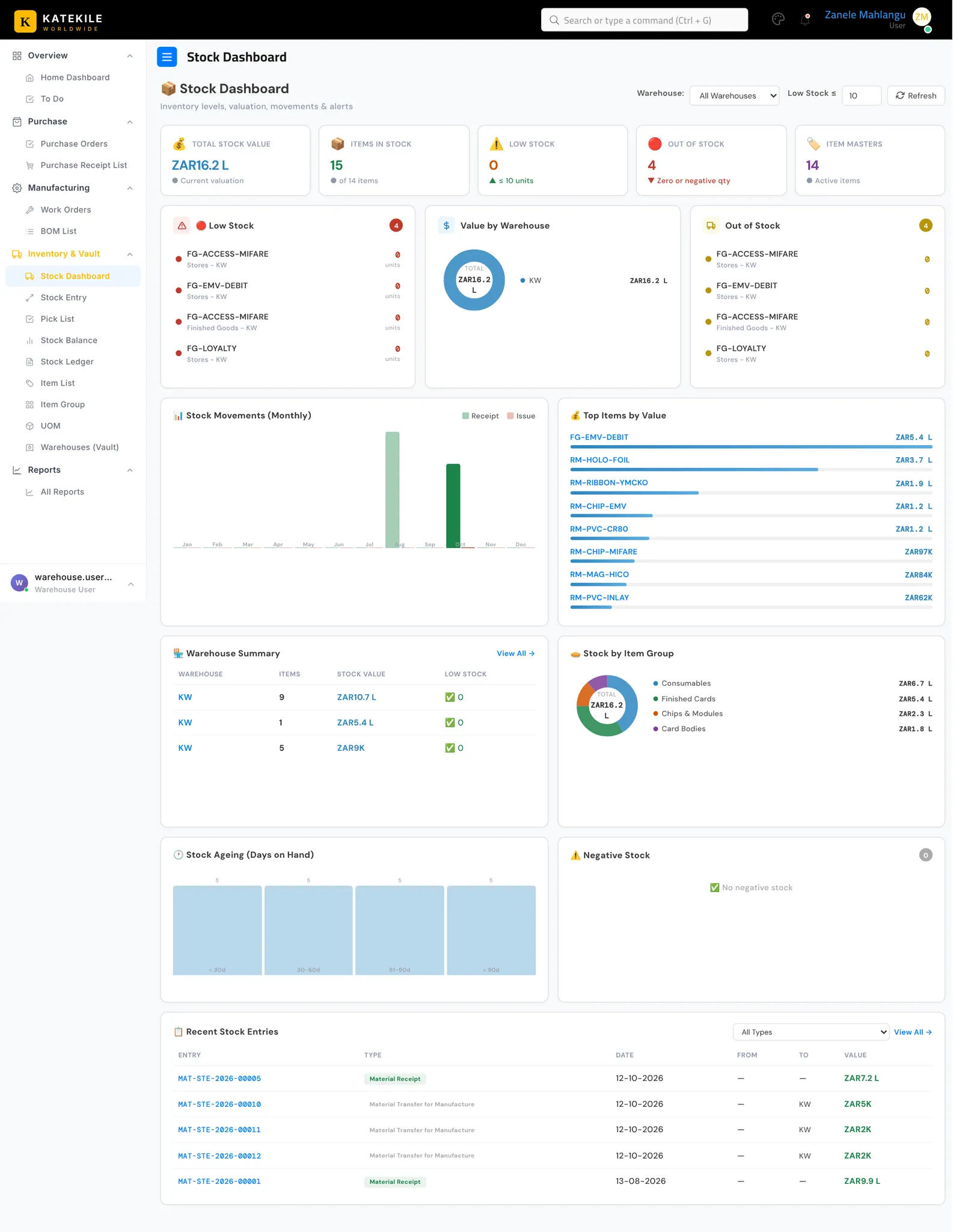This screenshot has width=962, height=1232.
Task: Collapse Inventory & Vault section
Action: click(x=130, y=254)
